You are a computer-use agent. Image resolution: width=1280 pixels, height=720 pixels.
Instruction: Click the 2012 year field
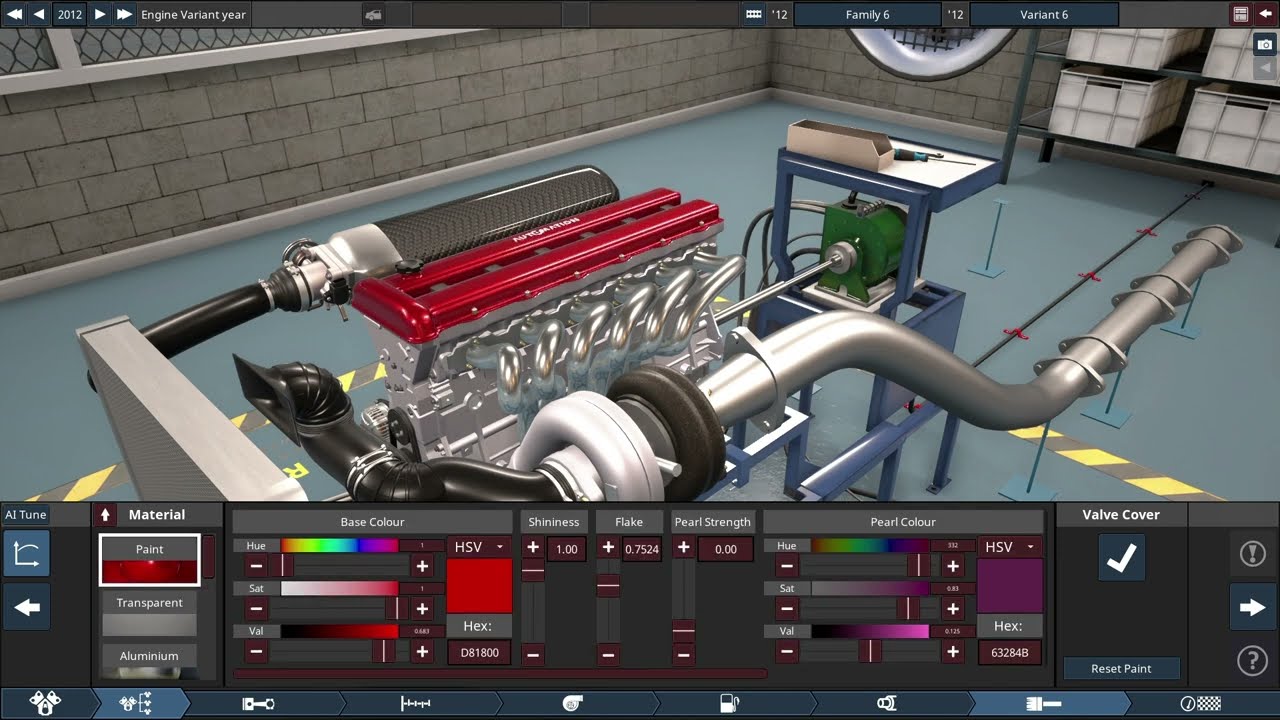coord(70,15)
